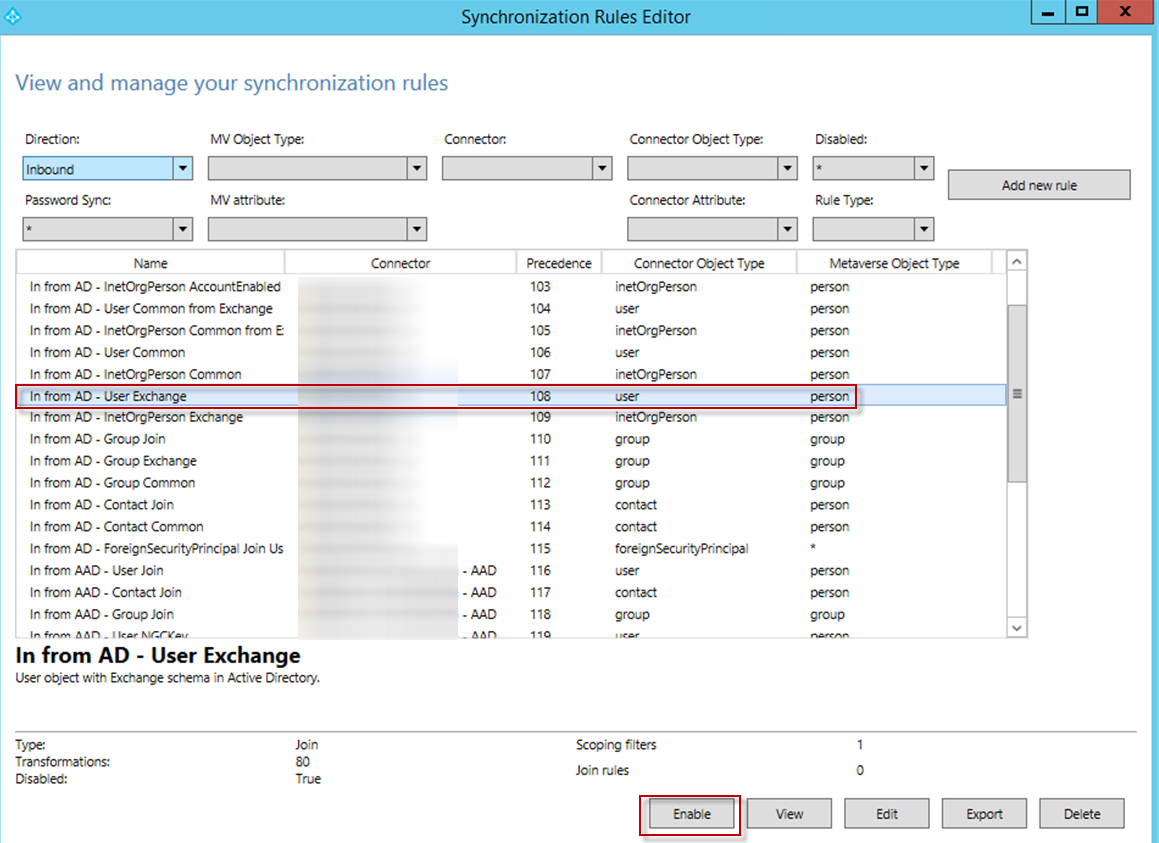1159x843 pixels.
Task: Export the selected rule
Action: [984, 813]
